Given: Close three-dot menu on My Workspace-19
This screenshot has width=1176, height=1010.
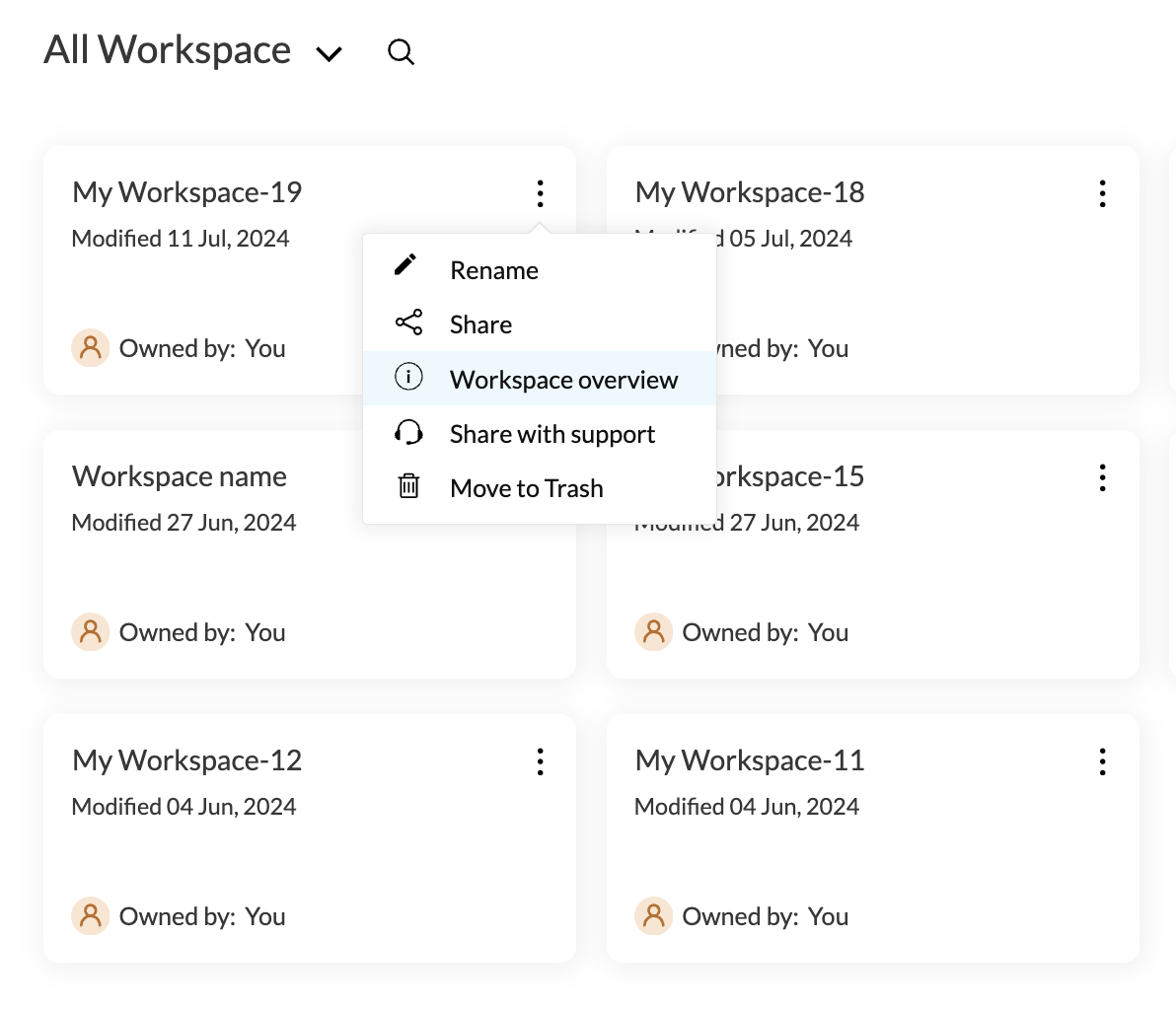Looking at the screenshot, I should click(540, 193).
